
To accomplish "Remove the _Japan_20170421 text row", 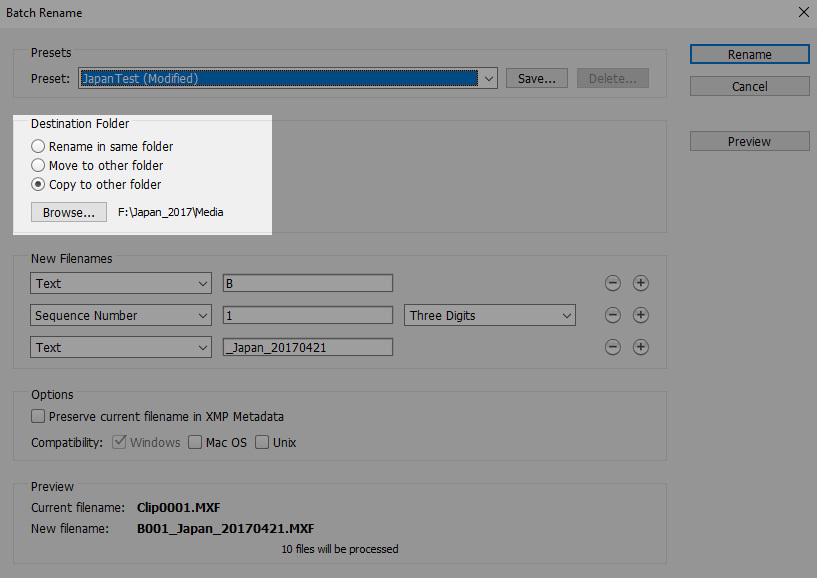I will pos(612,347).
